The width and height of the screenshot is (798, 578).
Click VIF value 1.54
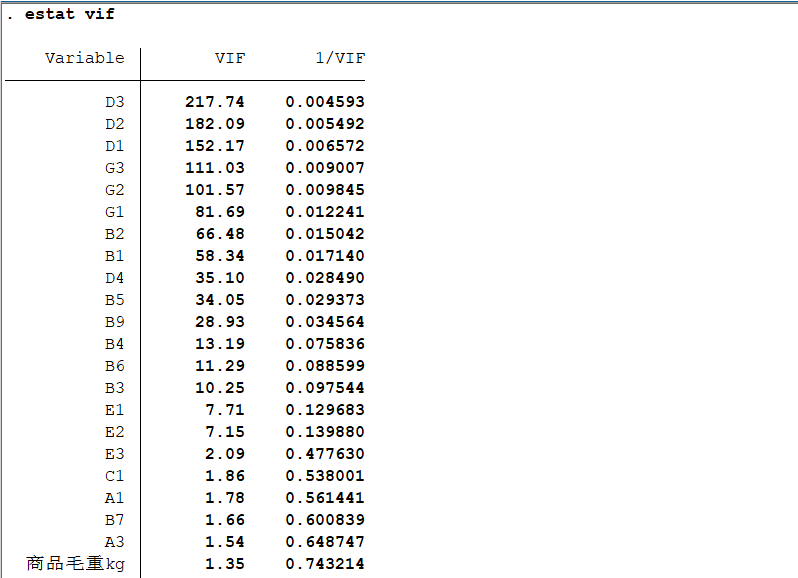(x=225, y=541)
